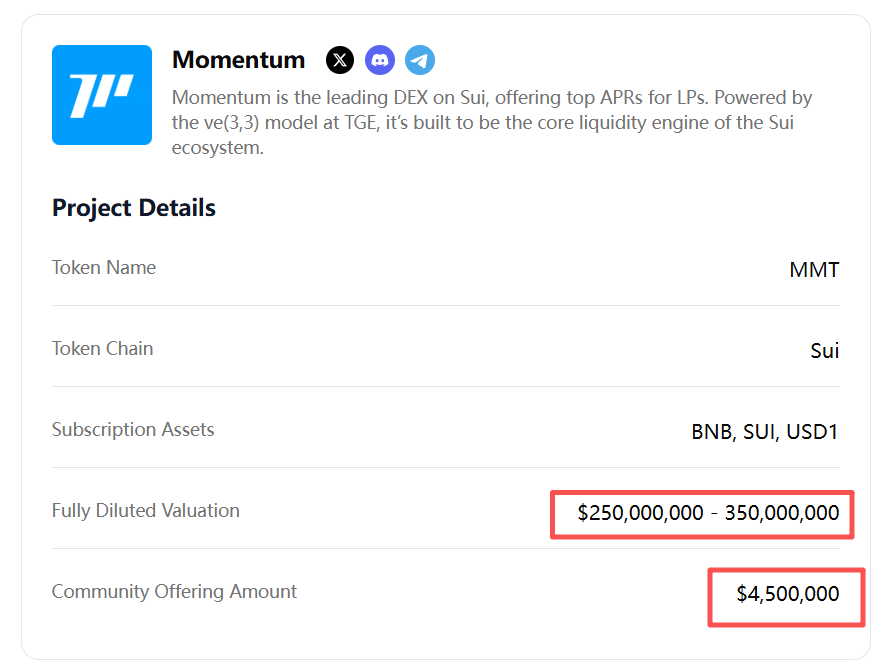The image size is (884, 661).
Task: Select the BNB, SUI, USD1 assets value
Action: (765, 432)
